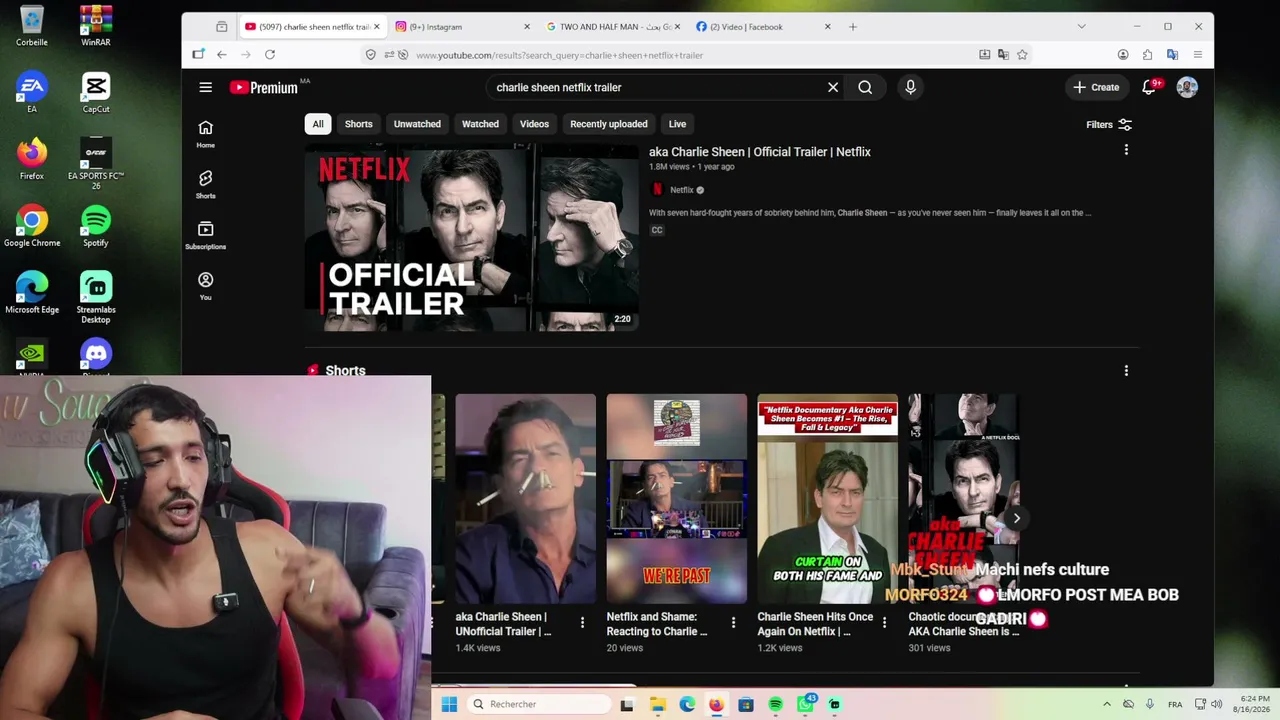The height and width of the screenshot is (720, 1280).
Task: Filter results by Recently uploaded
Action: [609, 124]
